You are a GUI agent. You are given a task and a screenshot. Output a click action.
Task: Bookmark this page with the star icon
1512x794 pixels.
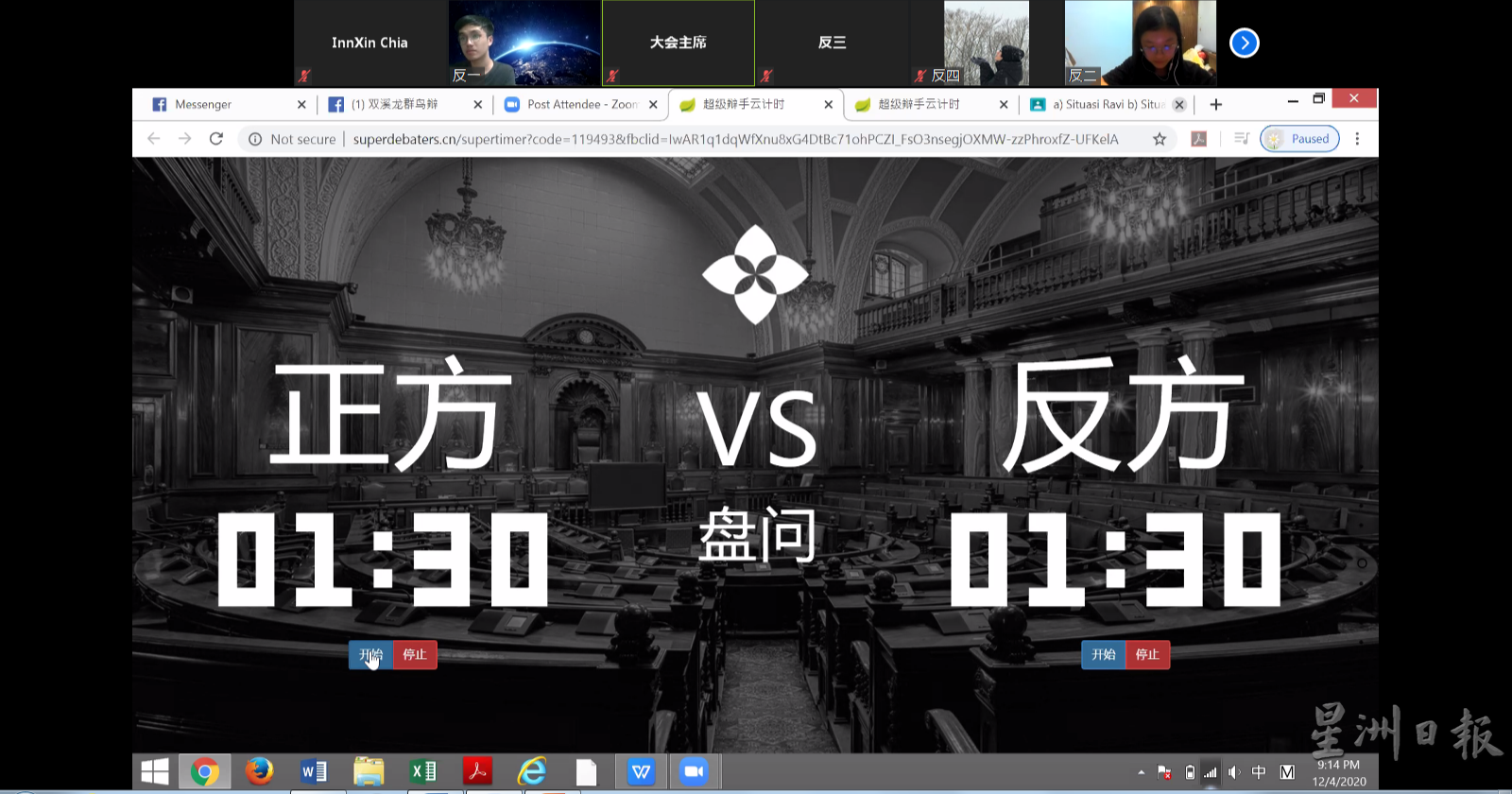click(1160, 139)
